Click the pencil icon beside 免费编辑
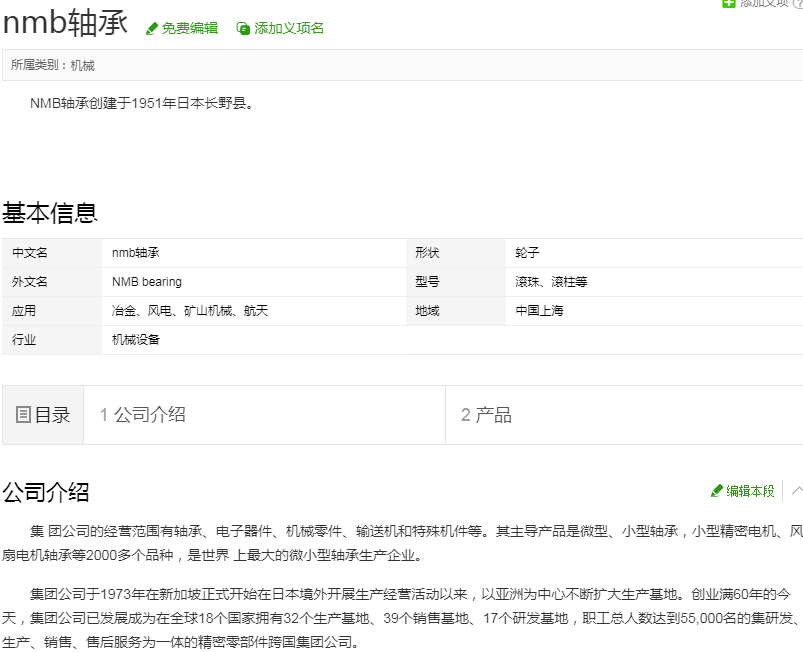803x652 pixels. click(152, 29)
